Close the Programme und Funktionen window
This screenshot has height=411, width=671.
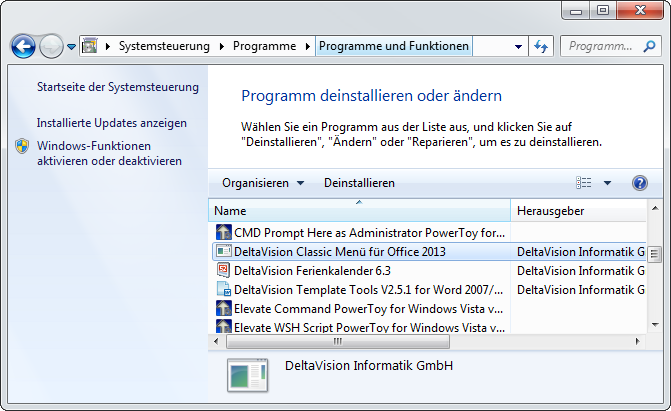(640, 10)
